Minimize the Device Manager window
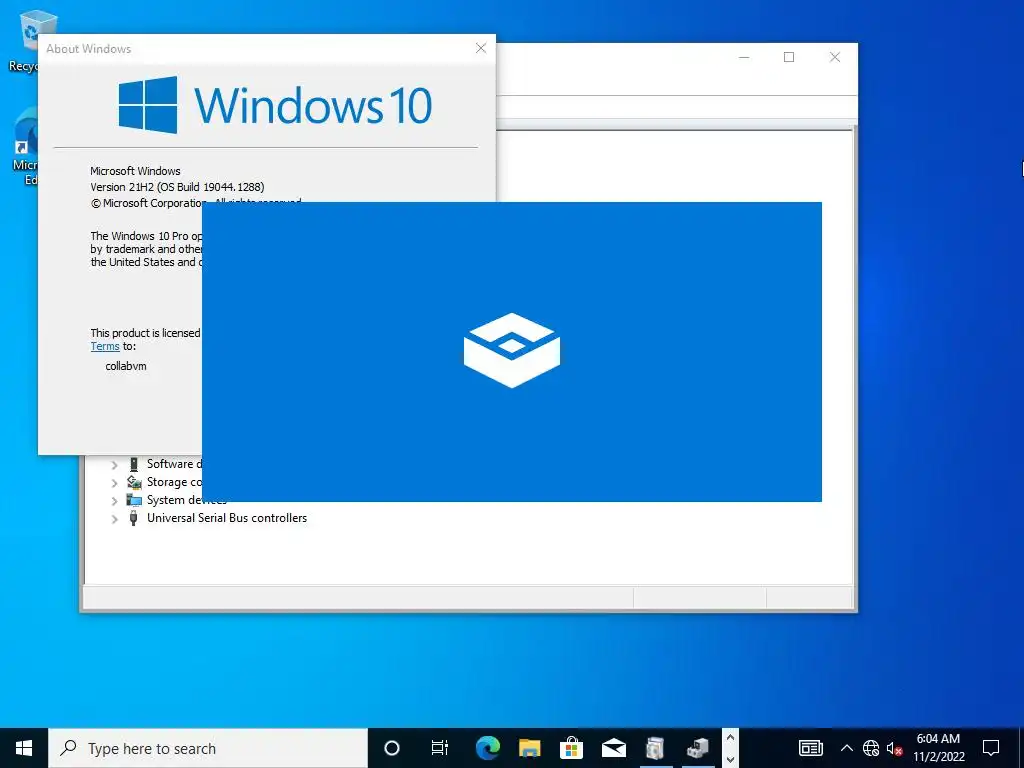This screenshot has width=1024, height=768. tap(744, 57)
